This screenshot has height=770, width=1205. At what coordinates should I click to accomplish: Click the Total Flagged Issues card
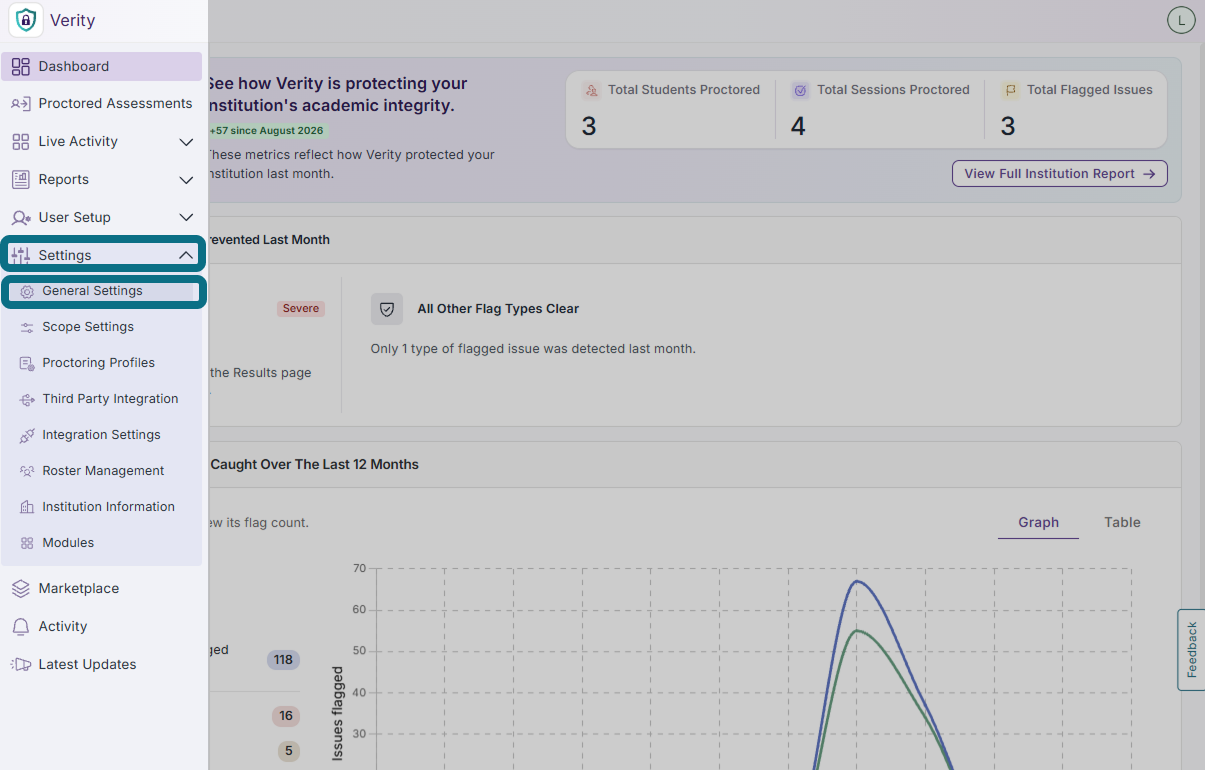pyautogui.click(x=1078, y=110)
